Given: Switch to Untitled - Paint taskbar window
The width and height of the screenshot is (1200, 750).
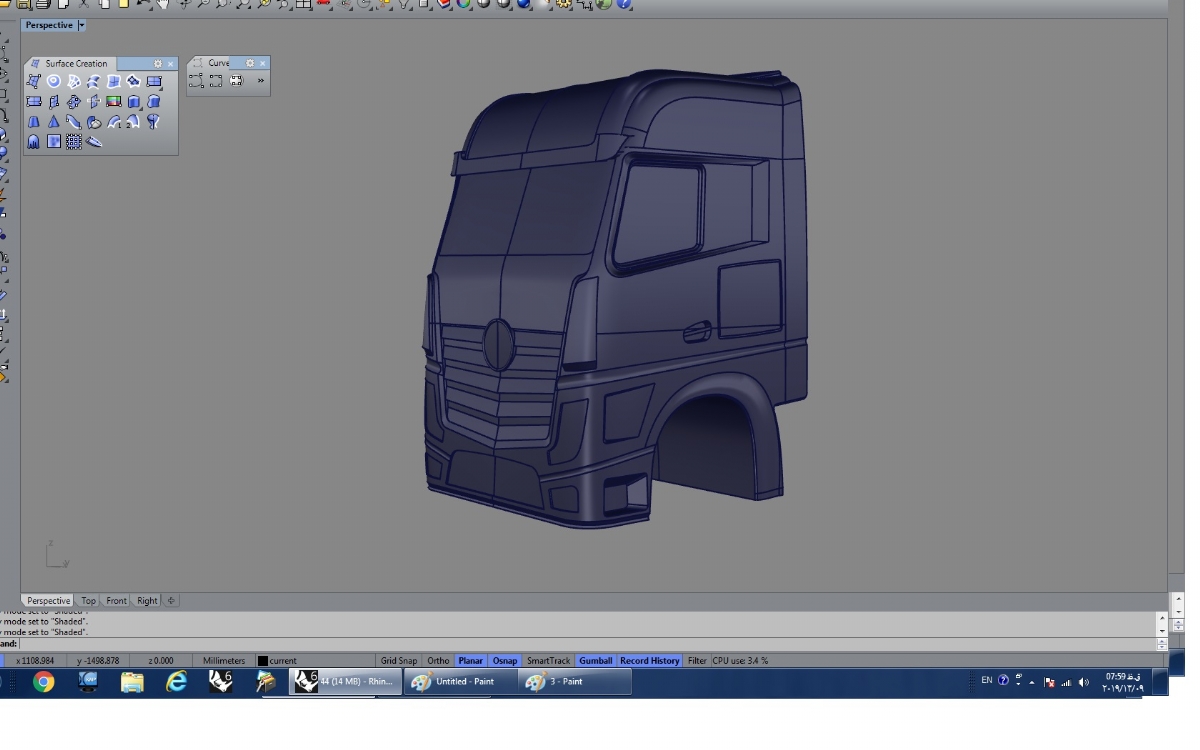Looking at the screenshot, I should [460, 682].
